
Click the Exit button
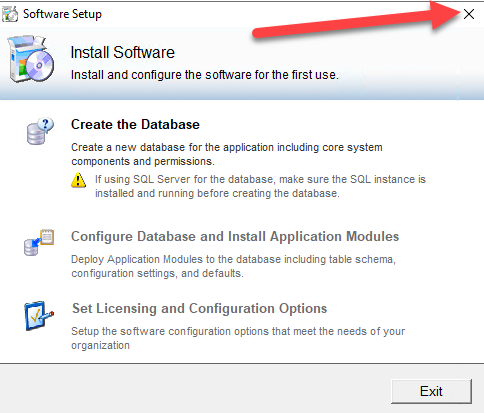coord(431,391)
